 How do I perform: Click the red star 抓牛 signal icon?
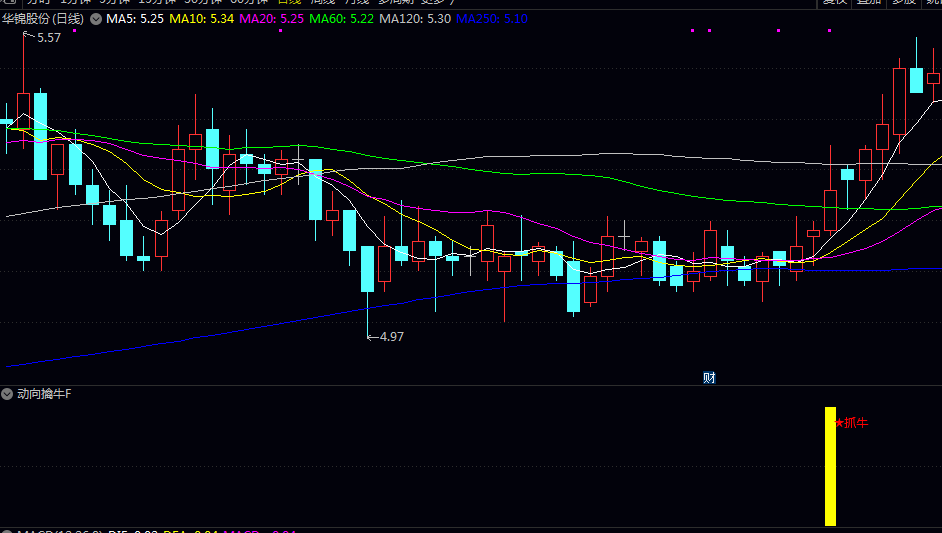click(x=839, y=423)
